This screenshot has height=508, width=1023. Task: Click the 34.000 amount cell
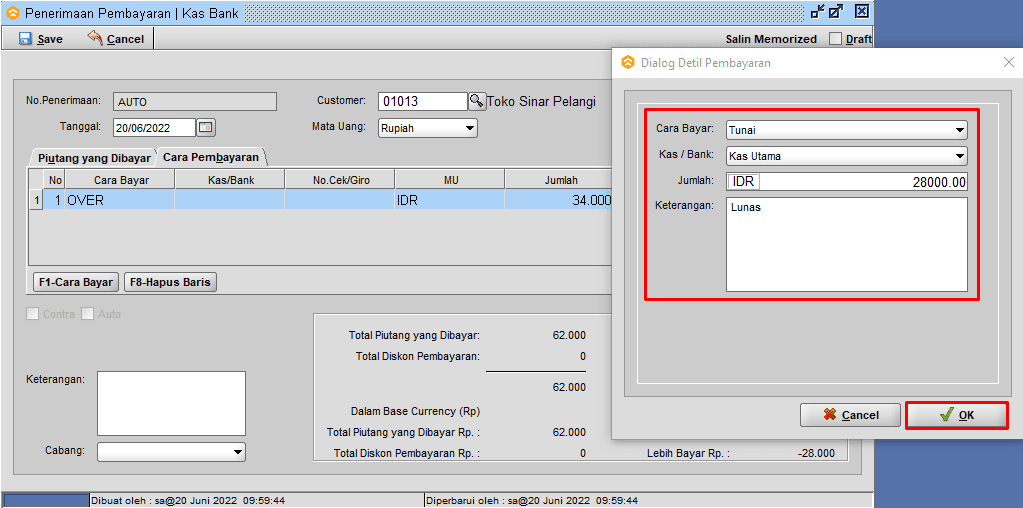558,200
